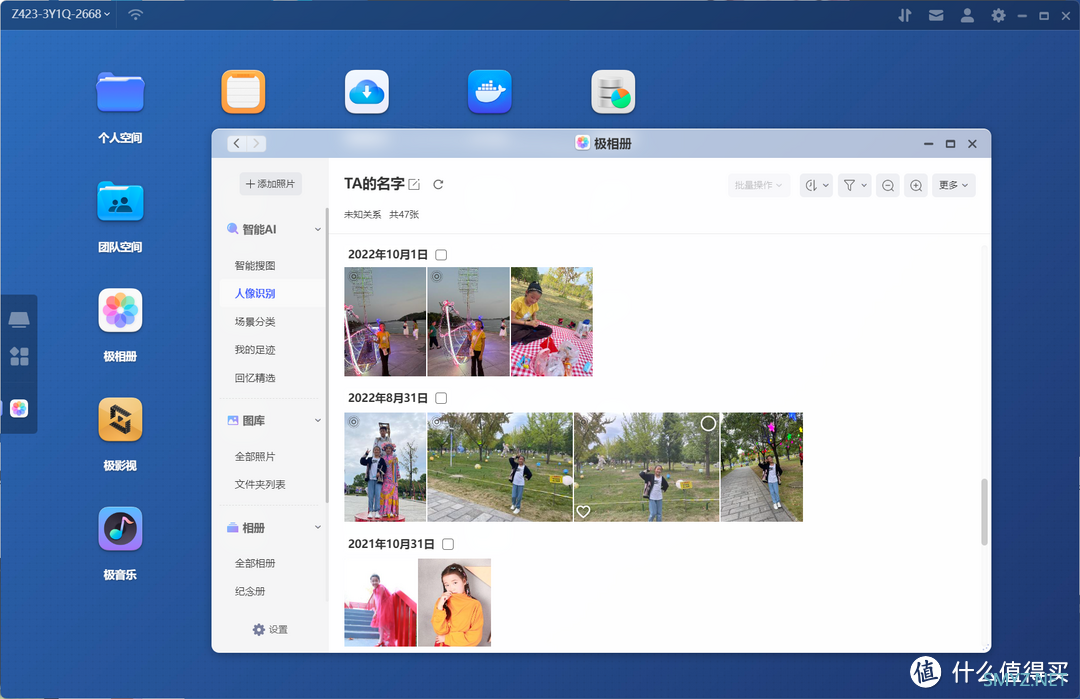Open the orange sweater portrait thumbnail

point(455,603)
